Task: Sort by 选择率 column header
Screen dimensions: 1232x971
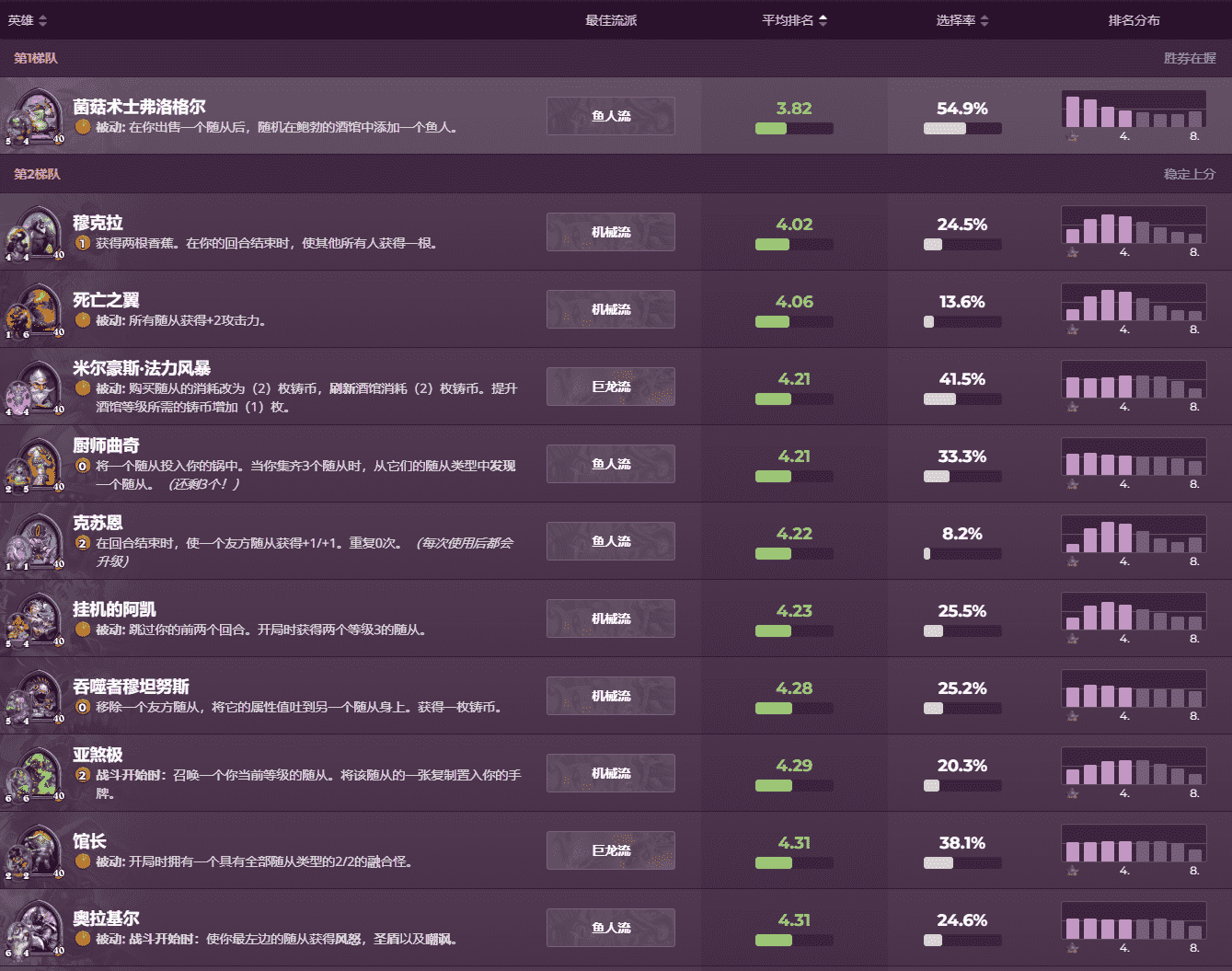Action: (962, 20)
